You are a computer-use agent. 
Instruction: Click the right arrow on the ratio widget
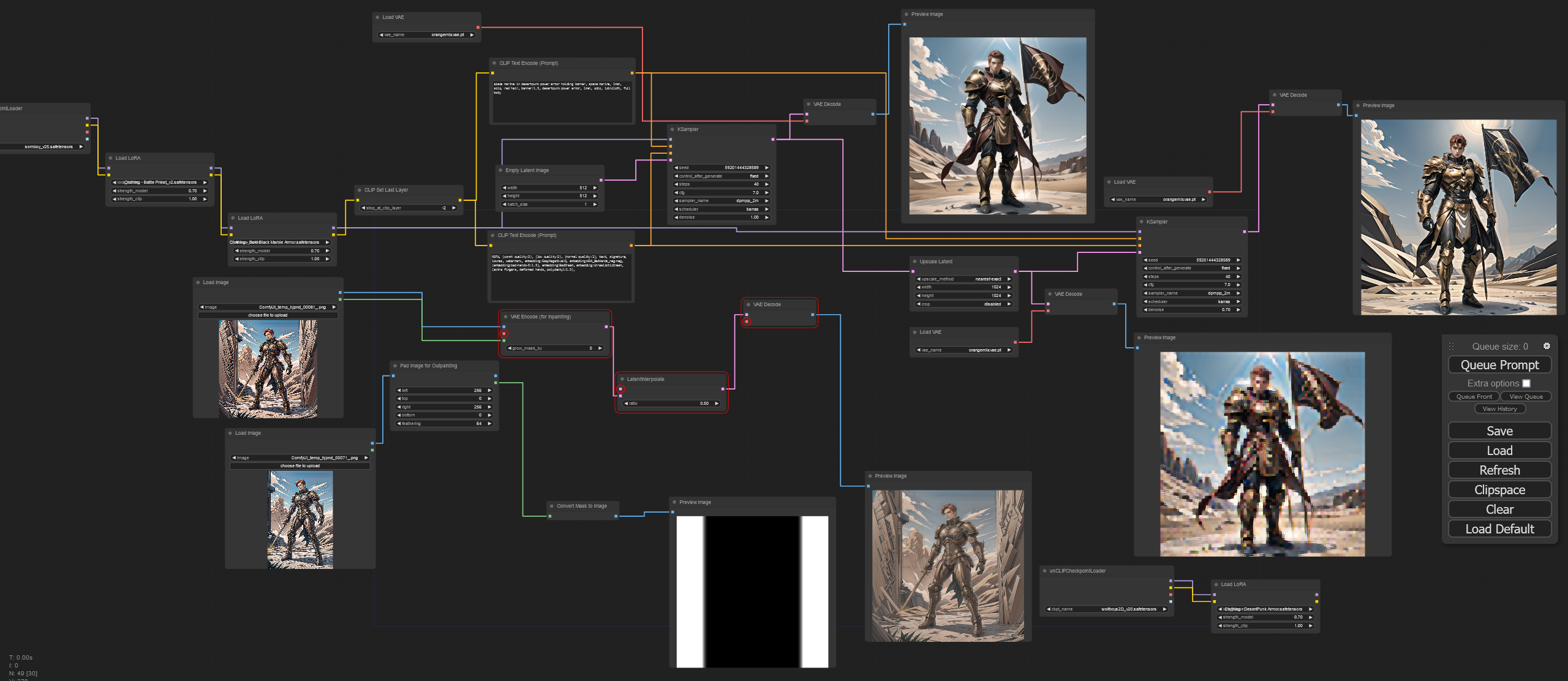[717, 404]
